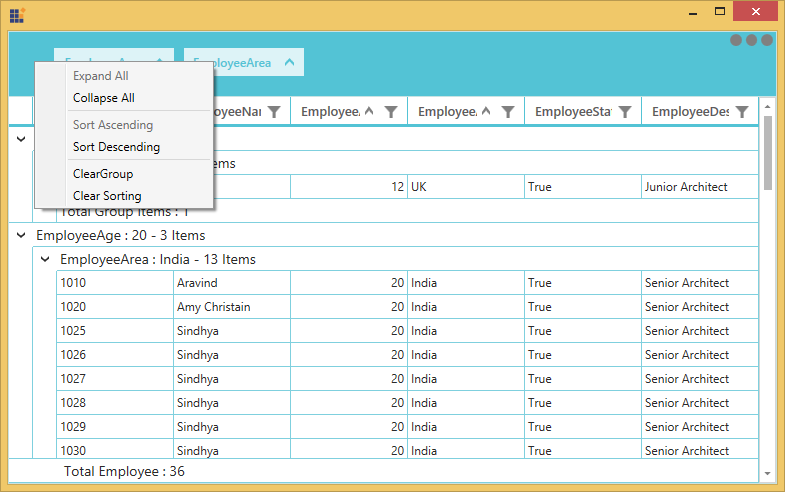Open filter for EmployeeDesignation column

click(742, 112)
